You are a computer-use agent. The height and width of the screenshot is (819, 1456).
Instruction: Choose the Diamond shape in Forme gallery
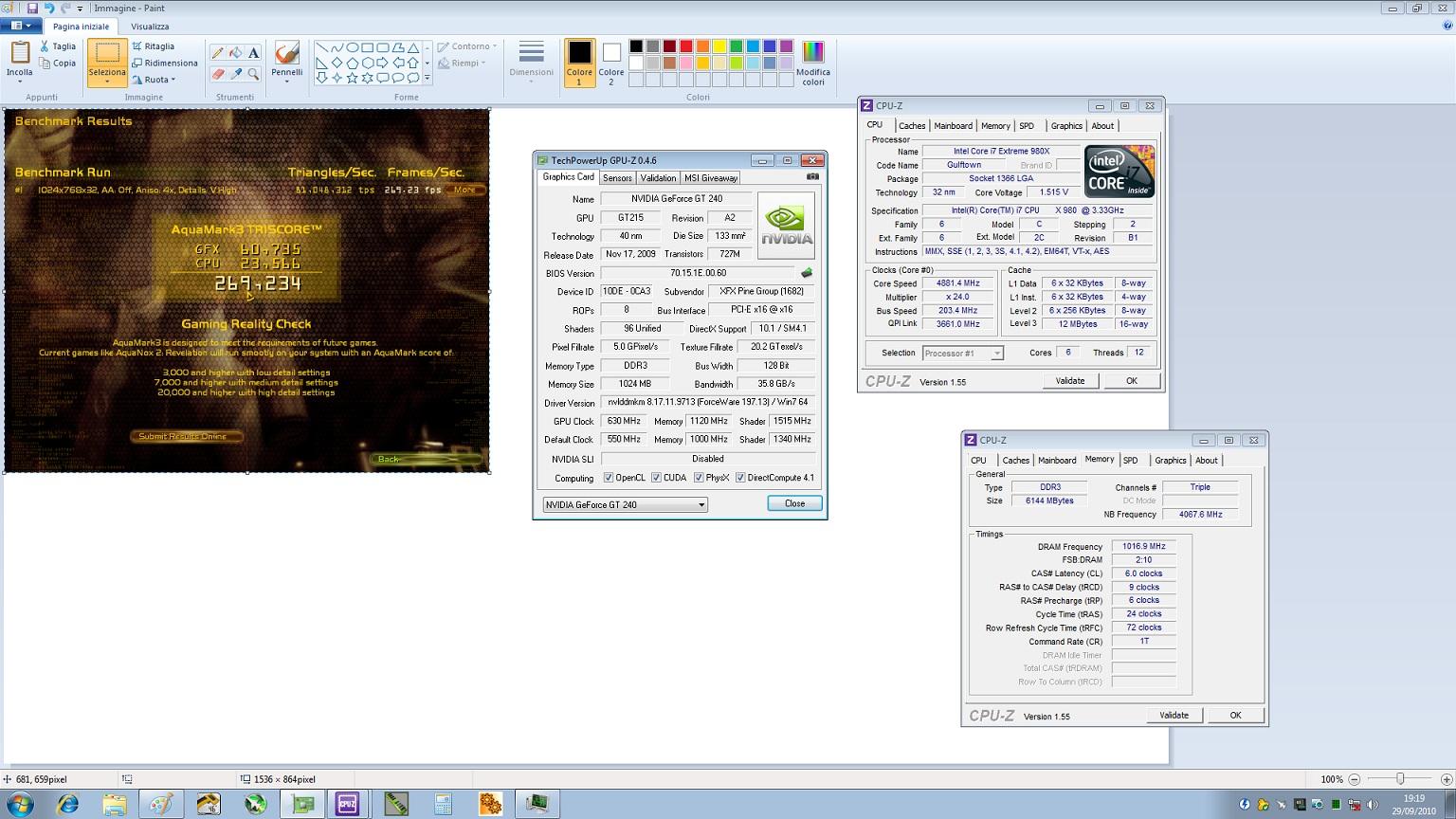pos(337,63)
